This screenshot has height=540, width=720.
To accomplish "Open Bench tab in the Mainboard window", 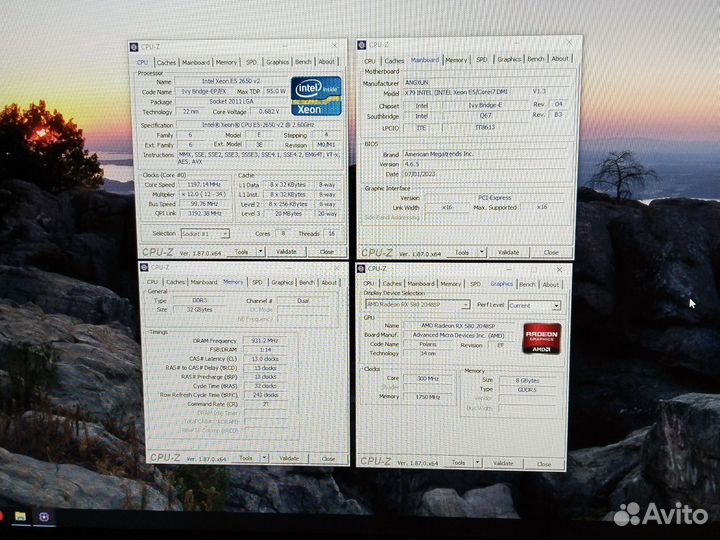I will tap(535, 59).
